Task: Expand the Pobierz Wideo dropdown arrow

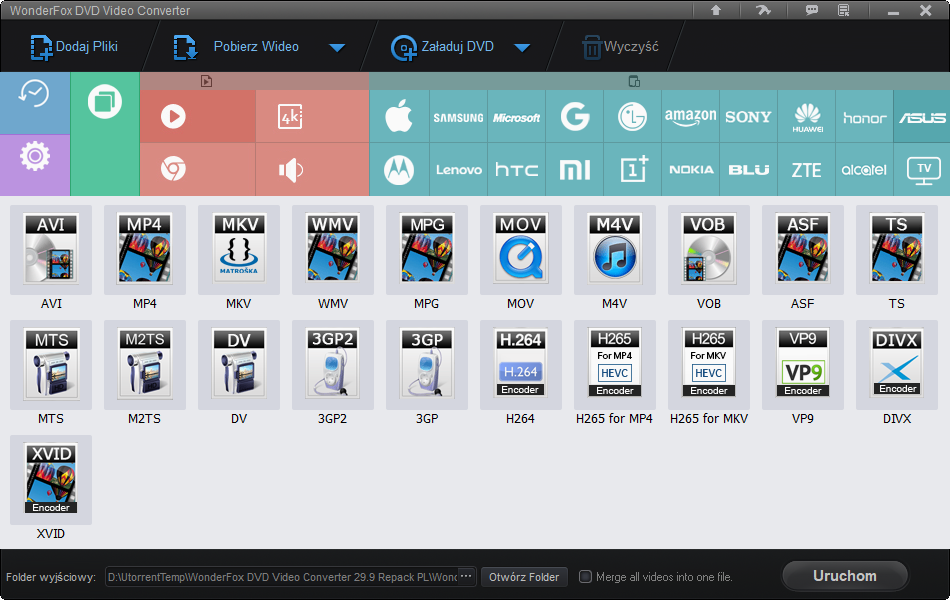Action: 337,47
